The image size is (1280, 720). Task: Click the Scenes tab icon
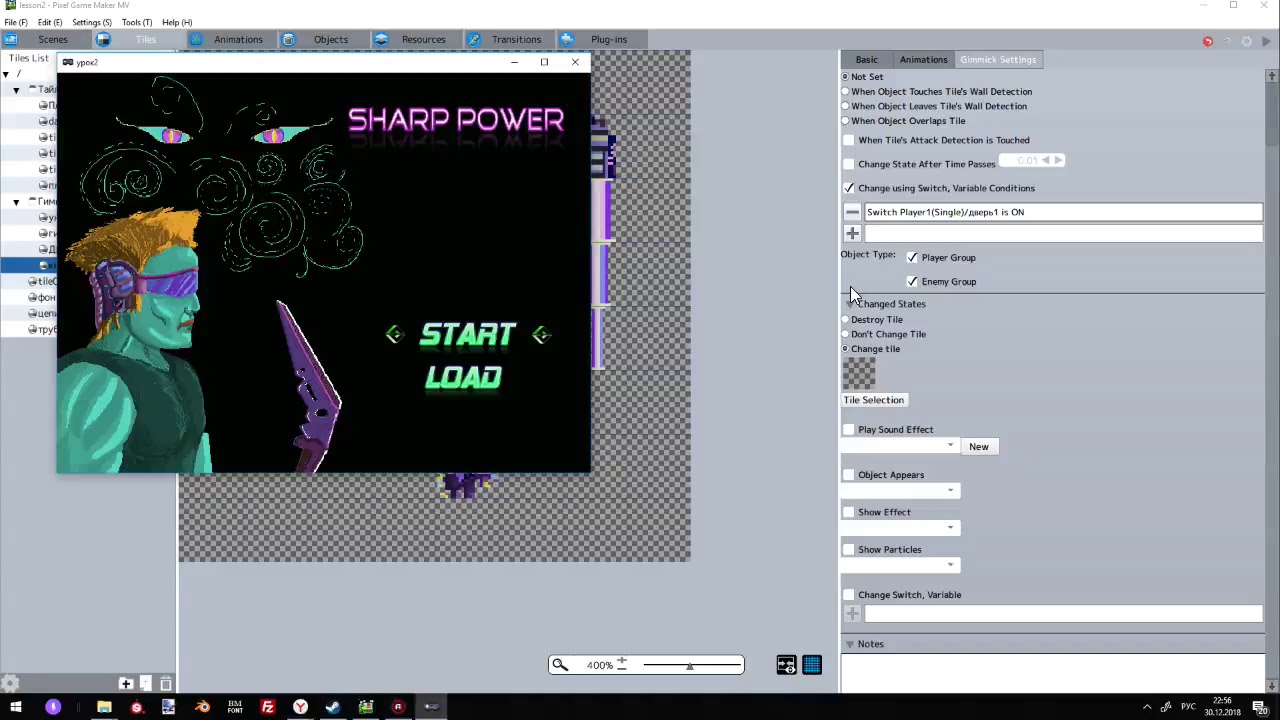point(11,40)
